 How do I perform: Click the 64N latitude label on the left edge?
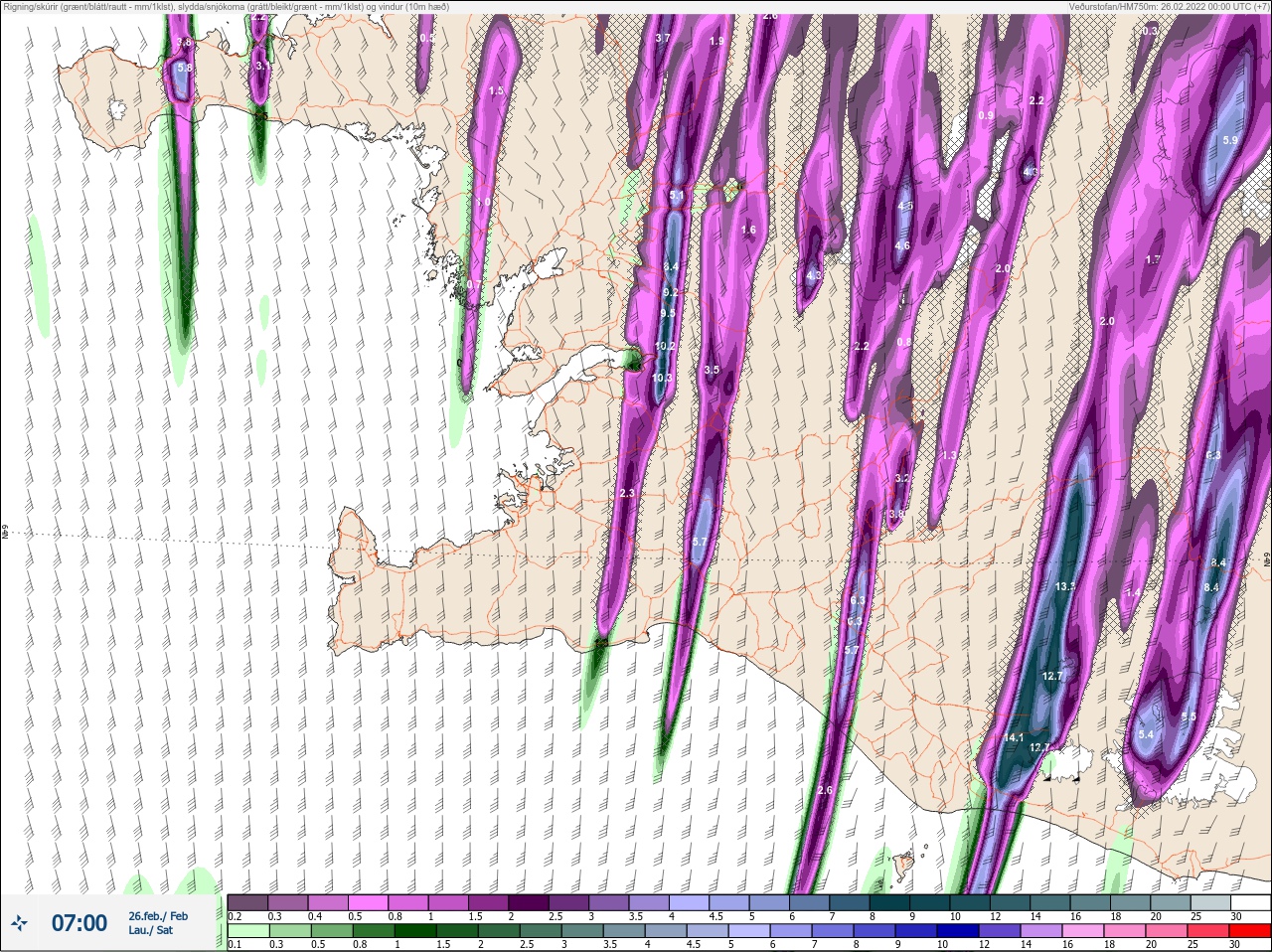pyautogui.click(x=4, y=533)
